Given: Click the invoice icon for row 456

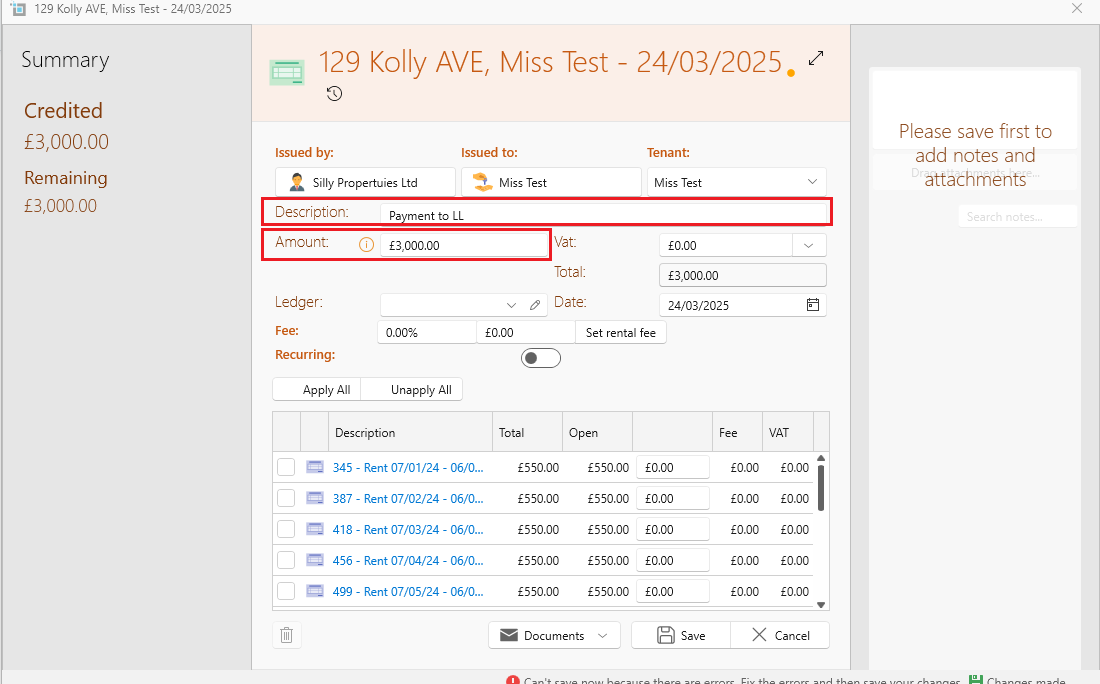Looking at the screenshot, I should coord(315,560).
